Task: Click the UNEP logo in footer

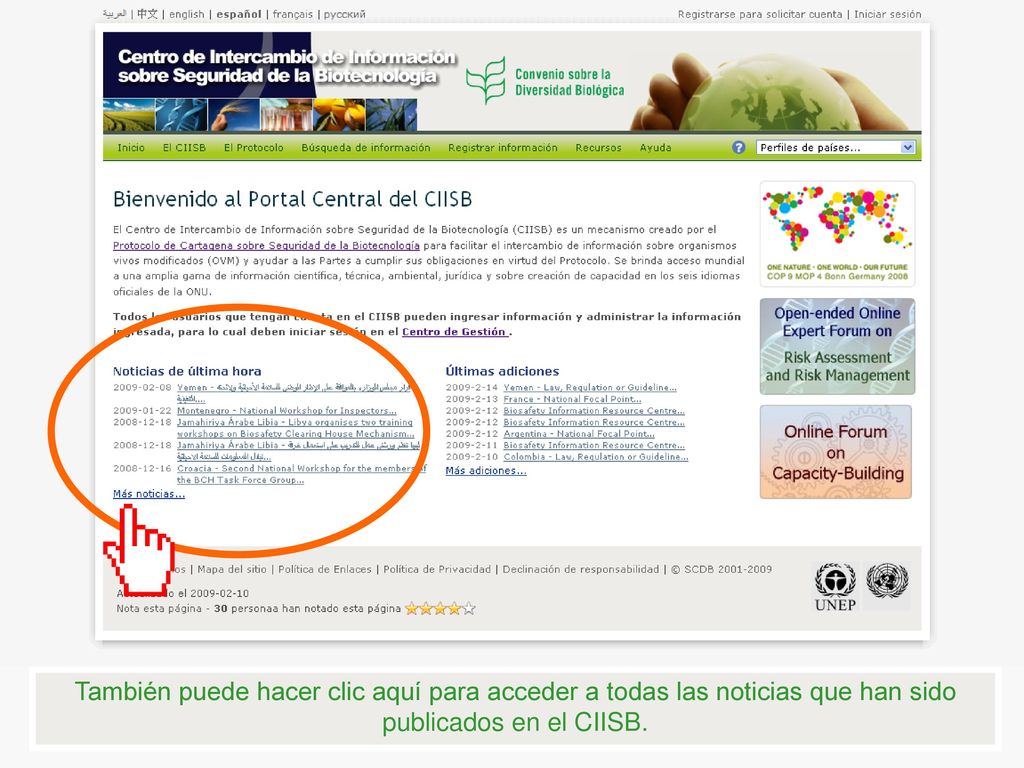Action: tap(835, 586)
